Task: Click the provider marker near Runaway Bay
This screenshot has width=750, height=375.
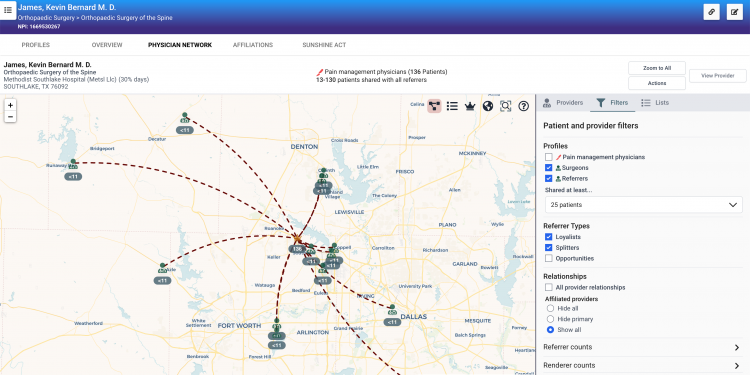Action: click(x=73, y=164)
